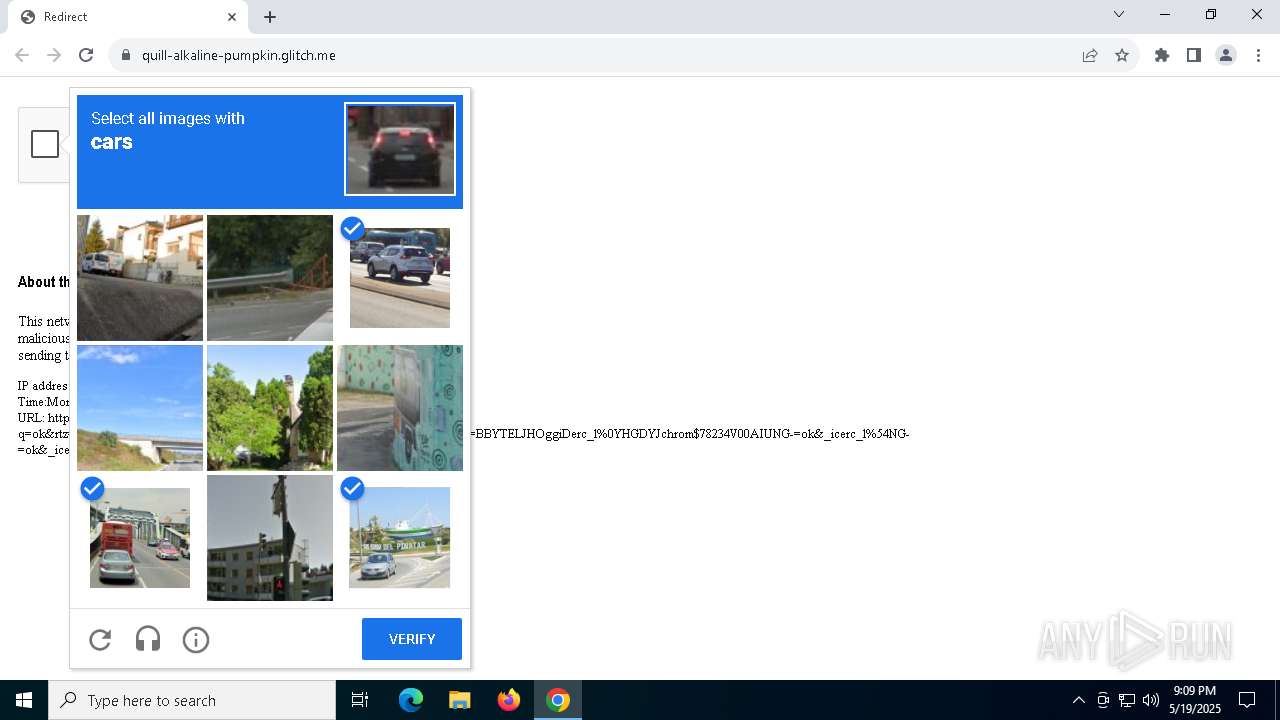The height and width of the screenshot is (720, 1280).
Task: Toggle the browser side panel
Action: [x=1194, y=55]
